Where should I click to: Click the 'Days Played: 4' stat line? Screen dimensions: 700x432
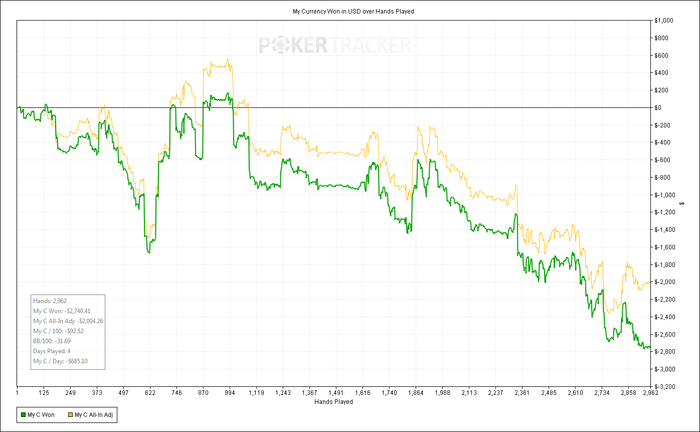(52, 351)
